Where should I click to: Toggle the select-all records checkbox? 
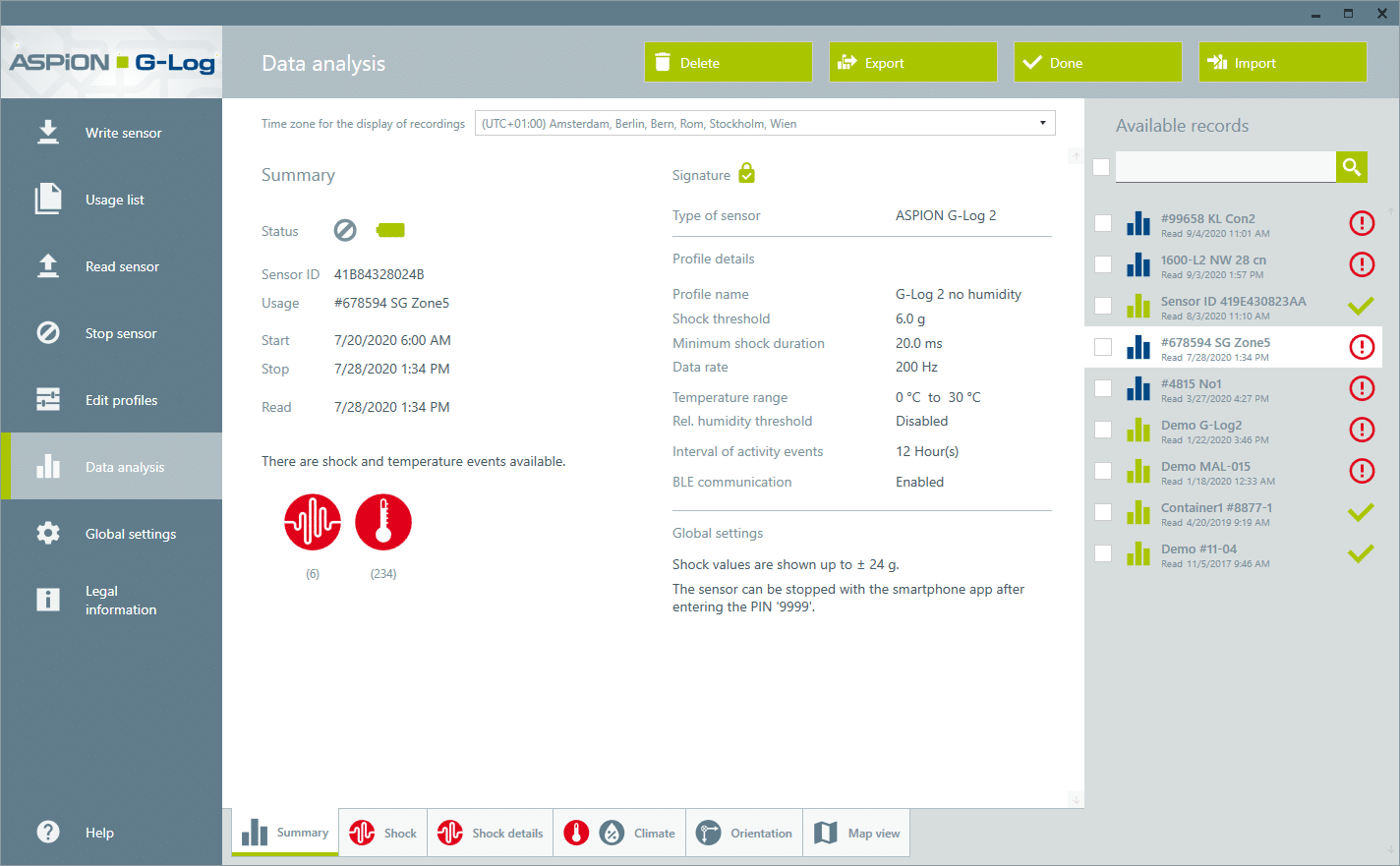[x=1101, y=167]
